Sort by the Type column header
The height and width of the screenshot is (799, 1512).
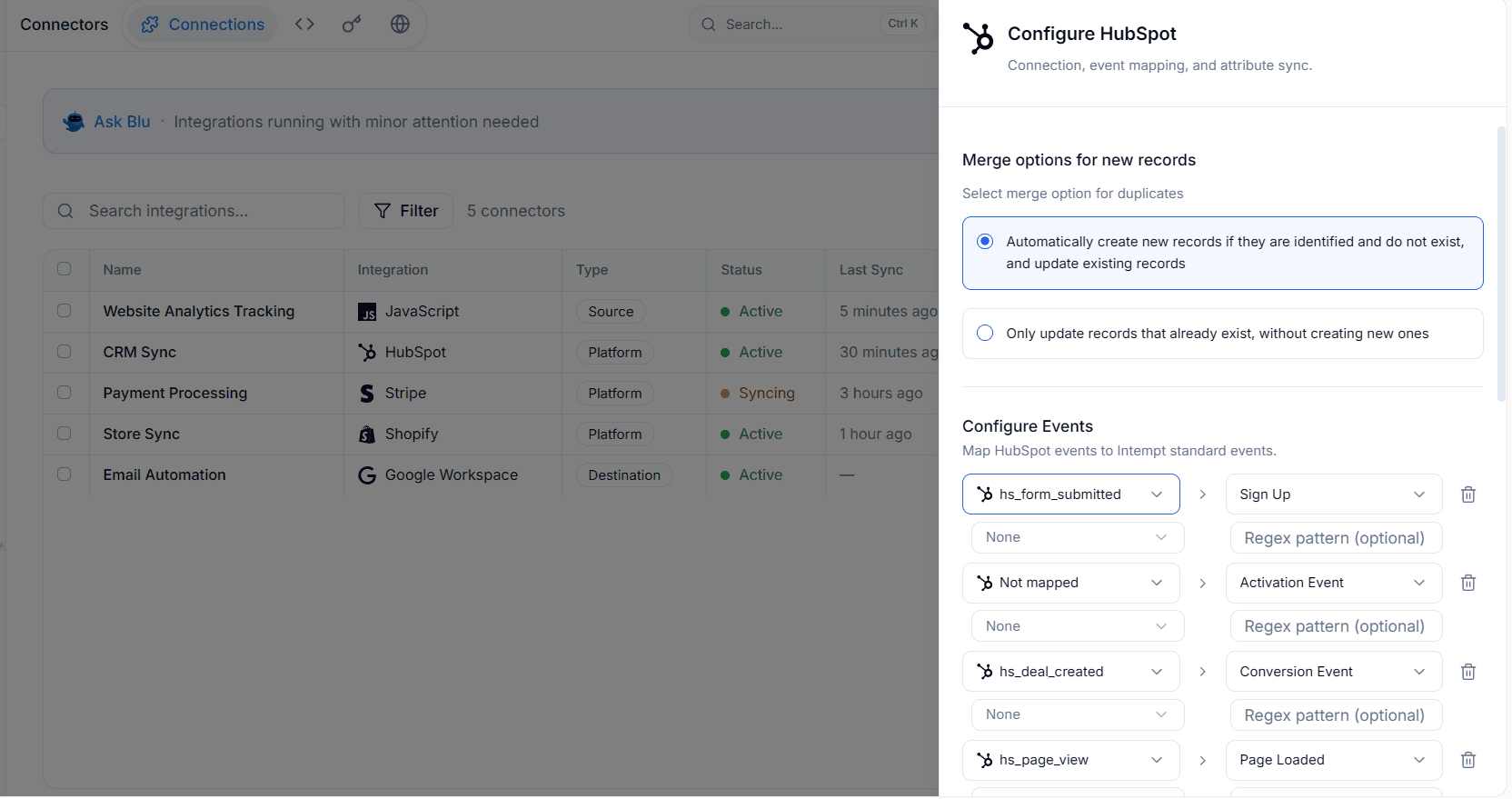[x=592, y=270]
